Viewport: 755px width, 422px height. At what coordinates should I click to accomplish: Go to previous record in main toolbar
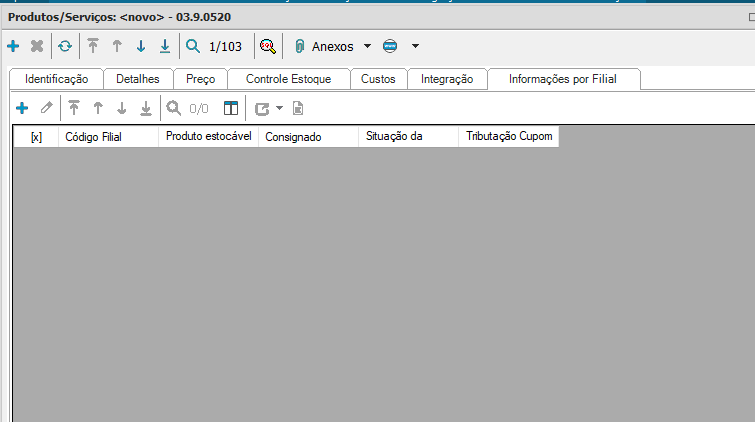pyautogui.click(x=117, y=46)
